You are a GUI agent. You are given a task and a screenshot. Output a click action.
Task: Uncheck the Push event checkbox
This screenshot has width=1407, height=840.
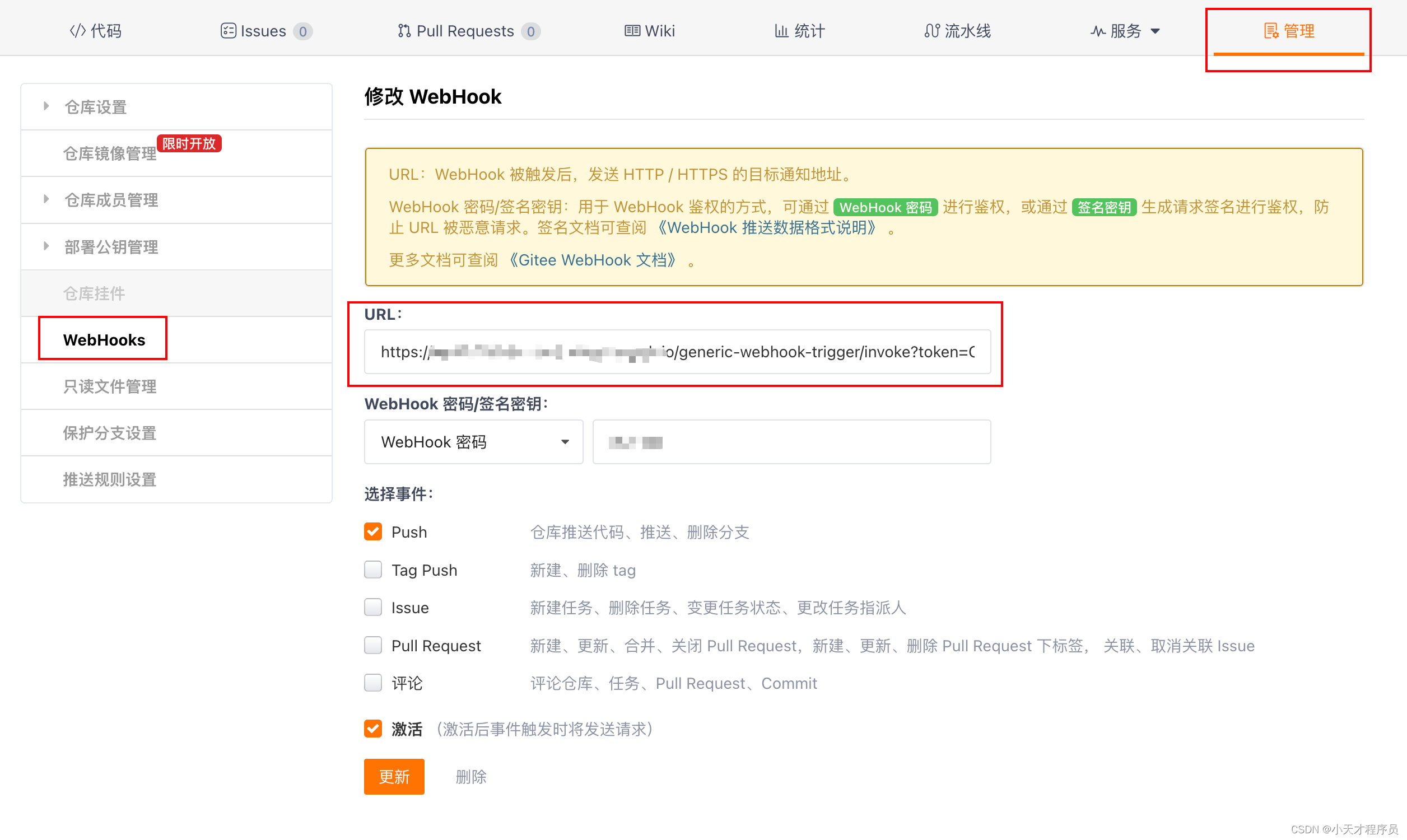point(373,531)
